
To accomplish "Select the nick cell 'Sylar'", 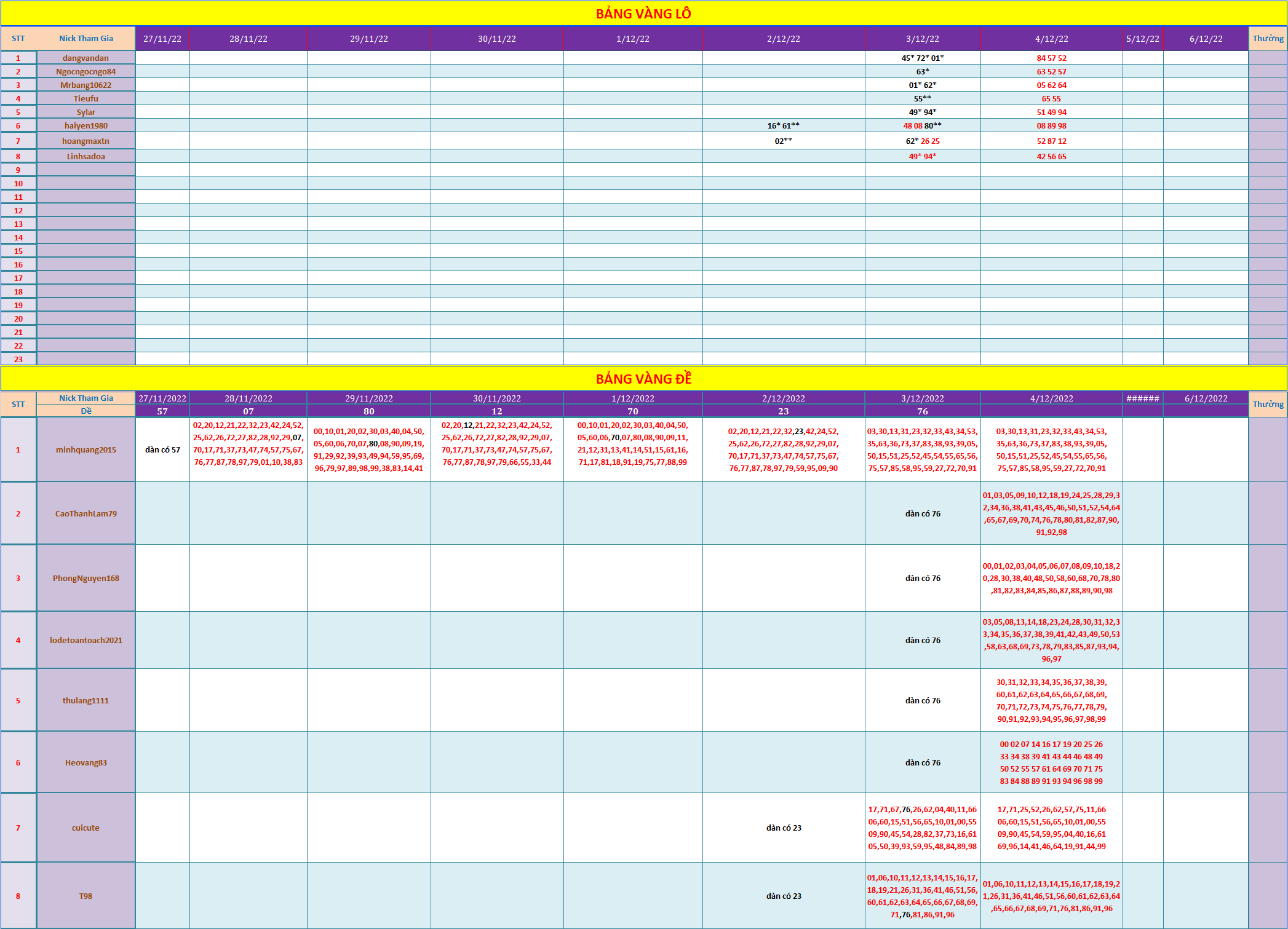I will [86, 112].
